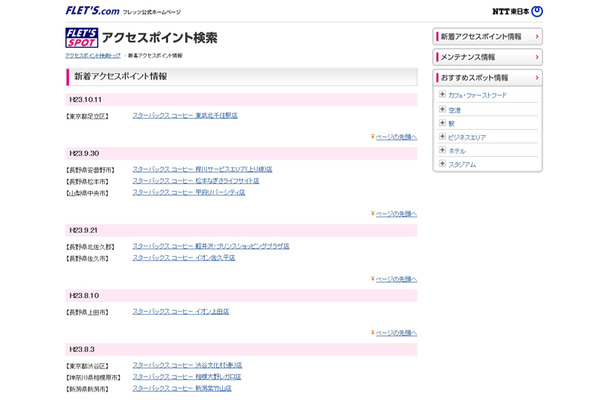Screen dimensions: 610x400
Task: Click the 【山梨県中央市】 location label
Action: (x=87, y=193)
